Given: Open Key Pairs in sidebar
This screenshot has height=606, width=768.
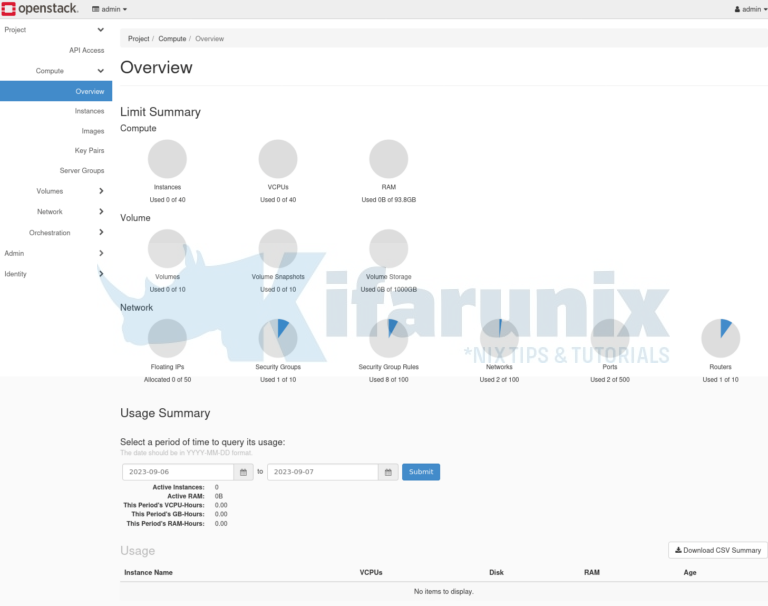Looking at the screenshot, I should click(89, 150).
